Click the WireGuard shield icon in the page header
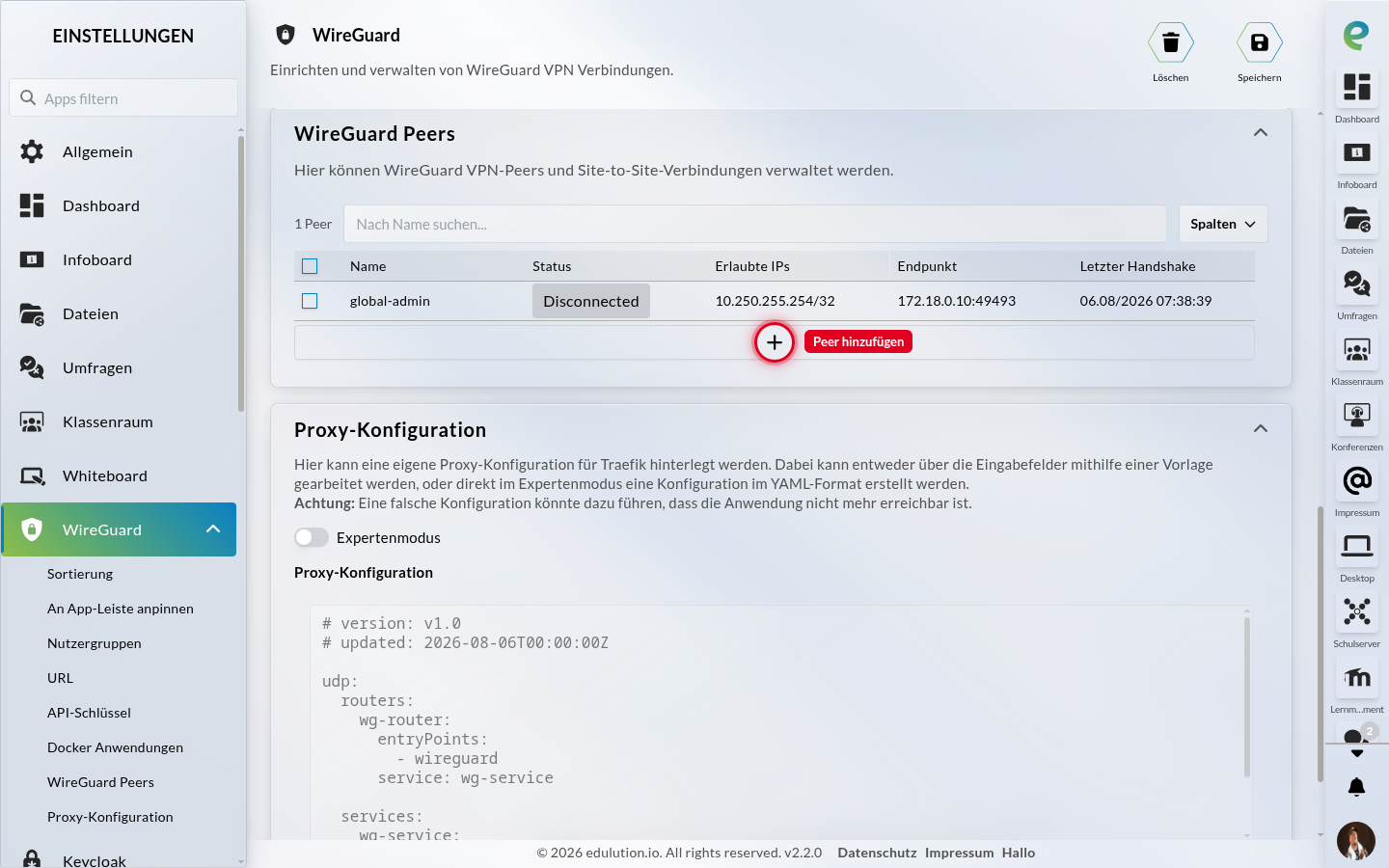Screen dimensions: 1389x868 286,35
